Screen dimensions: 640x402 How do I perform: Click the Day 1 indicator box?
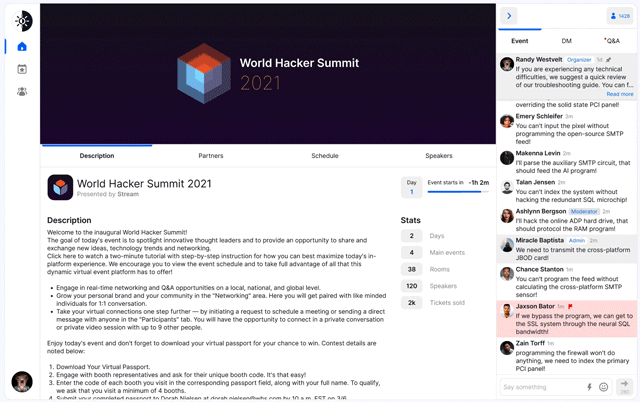click(x=411, y=187)
